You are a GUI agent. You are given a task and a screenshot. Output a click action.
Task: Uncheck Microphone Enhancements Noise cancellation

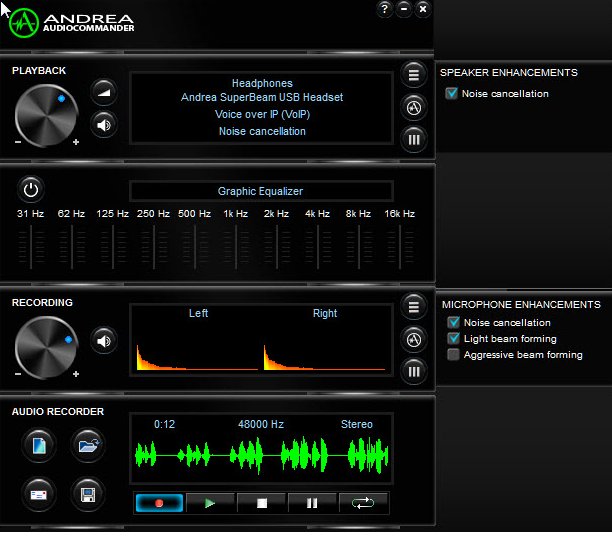[x=454, y=323]
